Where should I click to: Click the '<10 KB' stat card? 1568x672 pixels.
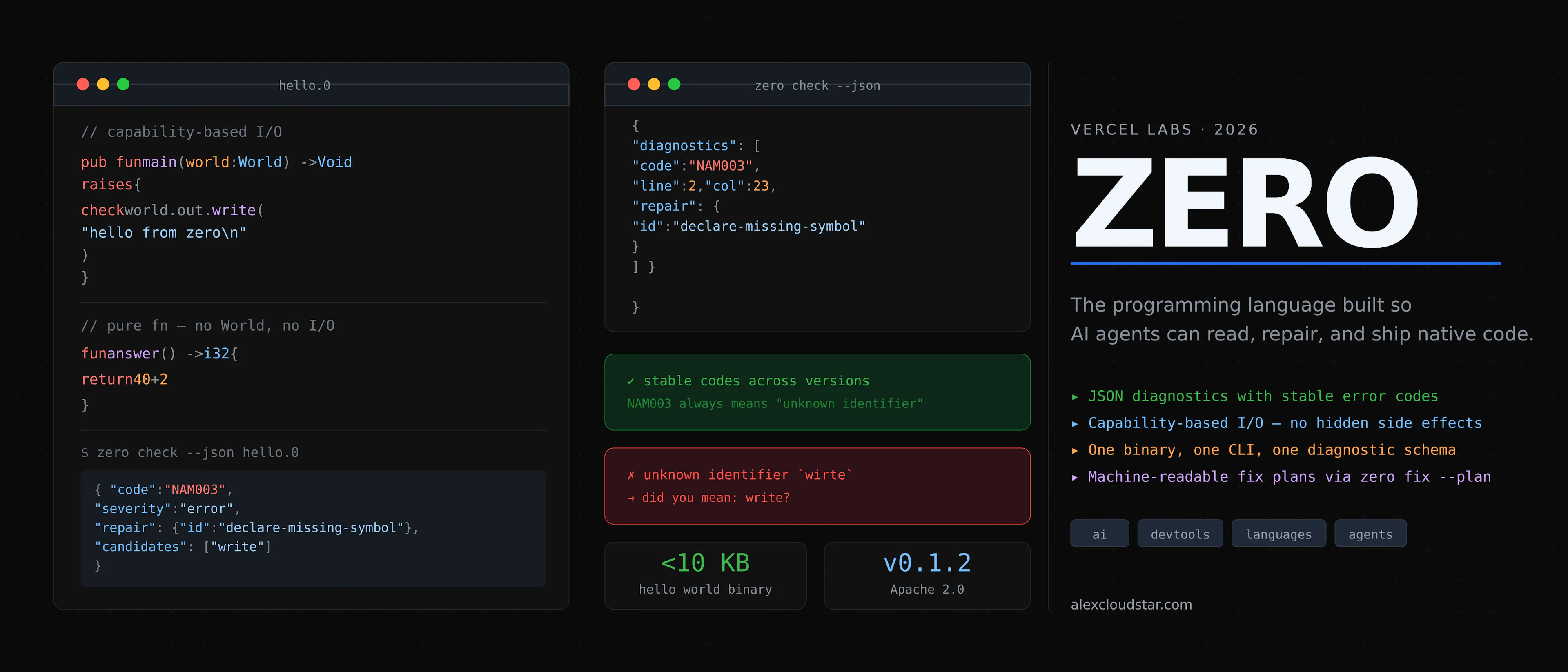tap(706, 575)
